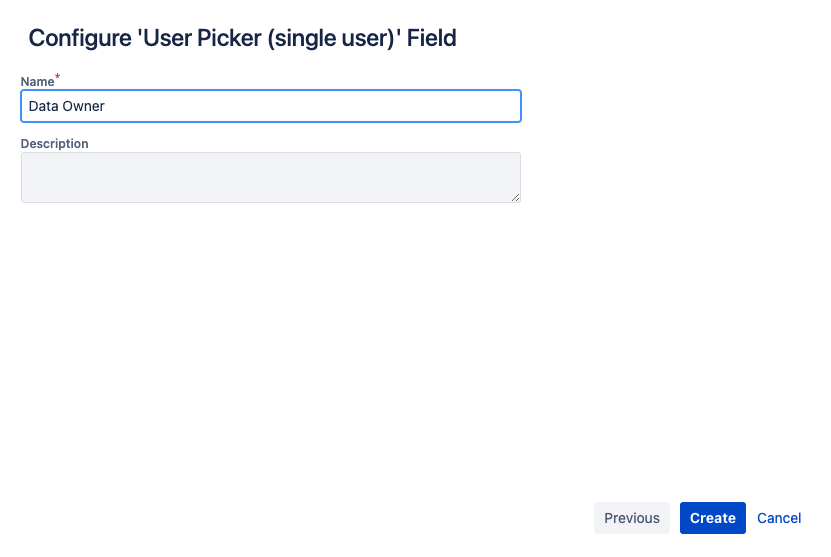Grab the Description box resize handle
The width and height of the screenshot is (831, 557).
pos(516,198)
